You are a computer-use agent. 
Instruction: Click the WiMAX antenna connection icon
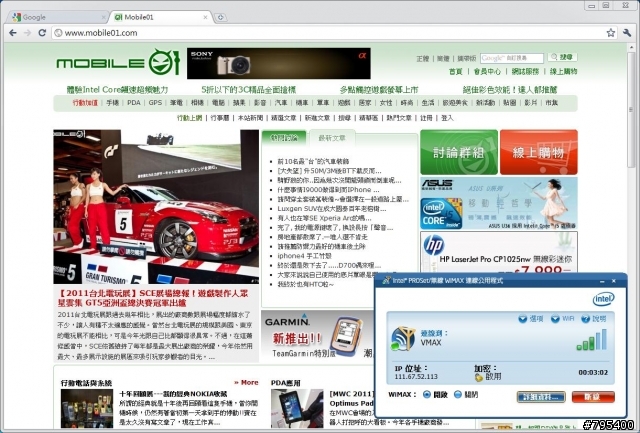coord(402,339)
